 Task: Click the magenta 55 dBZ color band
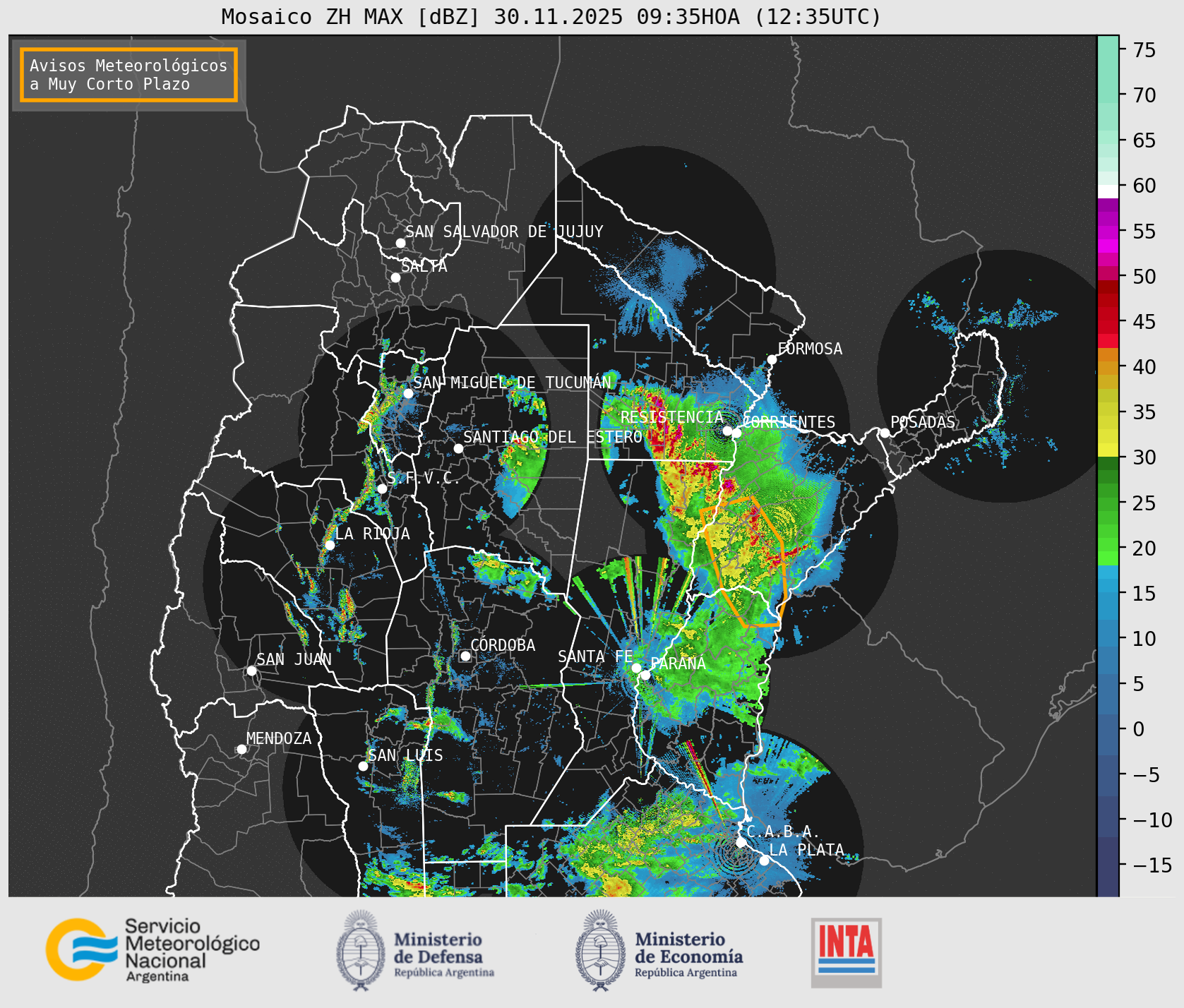(x=1108, y=232)
